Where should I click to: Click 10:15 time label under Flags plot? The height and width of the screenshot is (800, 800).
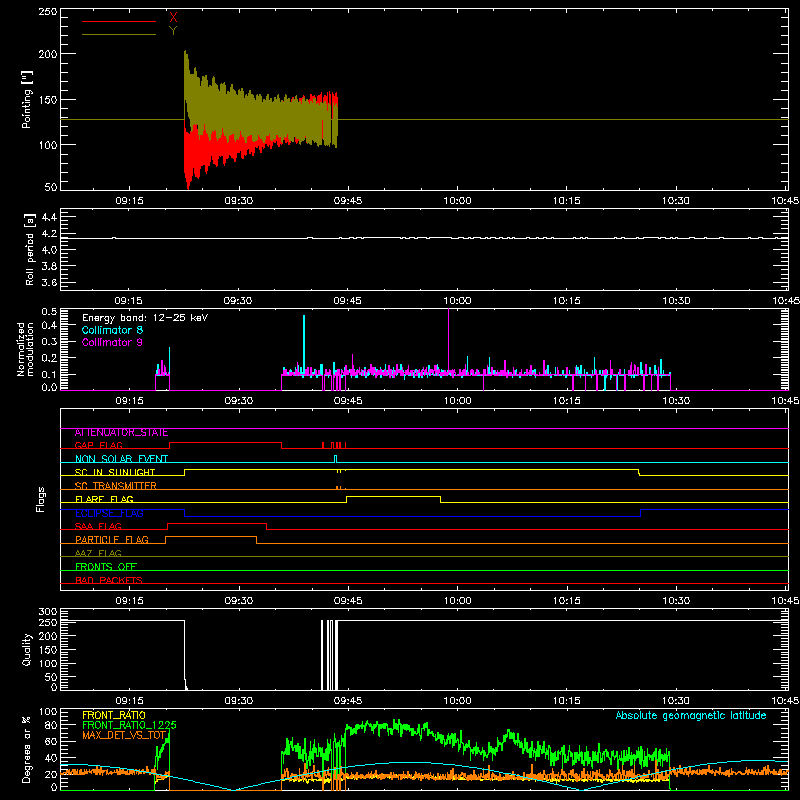566,601
